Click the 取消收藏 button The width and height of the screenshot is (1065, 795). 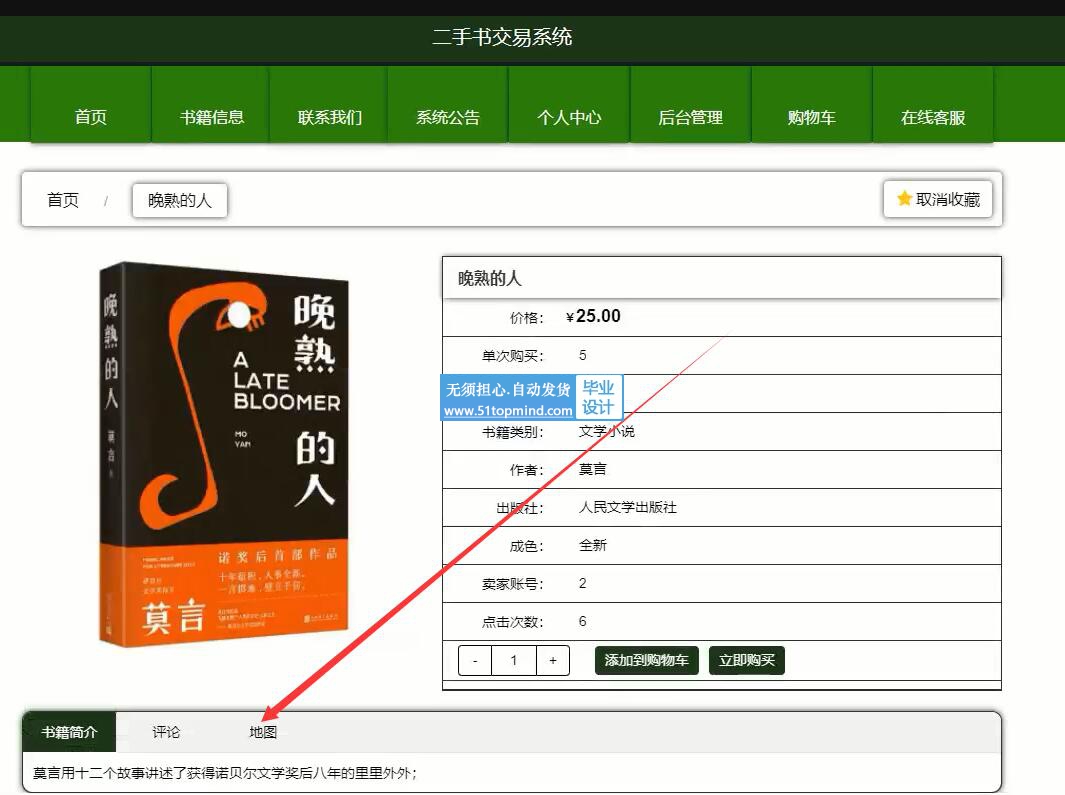point(938,199)
